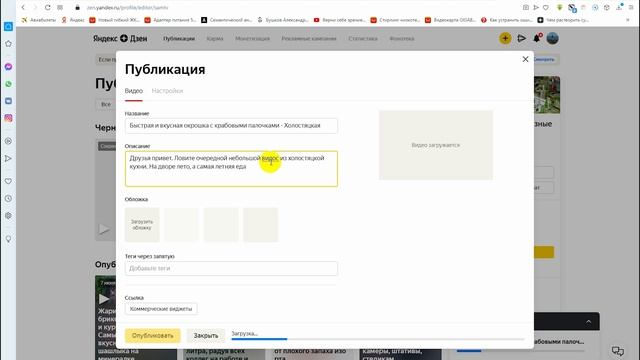Open VK in the Opera sidebar
The image size is (640, 360).
[8, 101]
